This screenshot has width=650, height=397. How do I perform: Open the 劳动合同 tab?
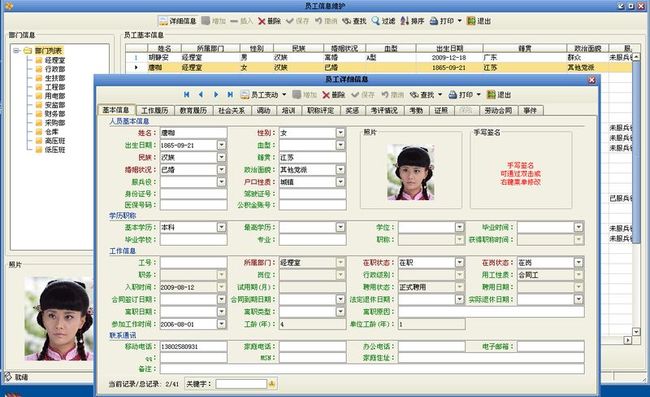tap(498, 110)
